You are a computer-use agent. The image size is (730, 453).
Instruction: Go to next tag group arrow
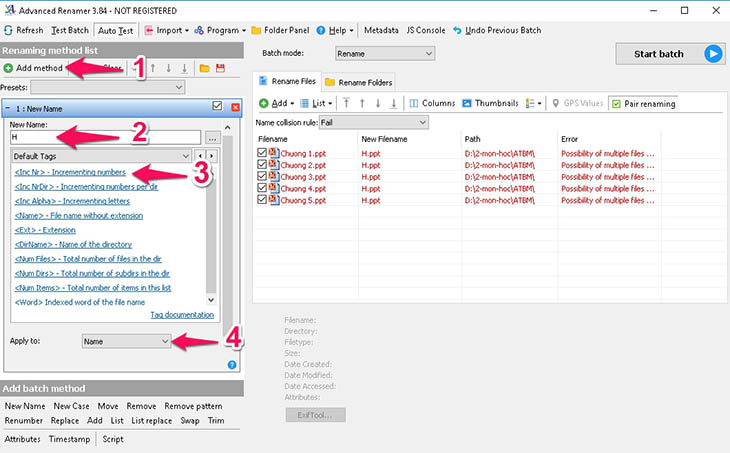212,156
